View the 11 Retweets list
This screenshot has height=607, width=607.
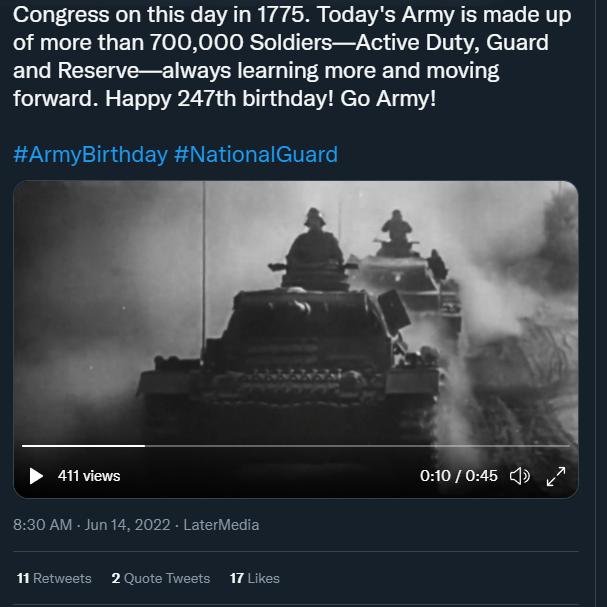[54, 578]
